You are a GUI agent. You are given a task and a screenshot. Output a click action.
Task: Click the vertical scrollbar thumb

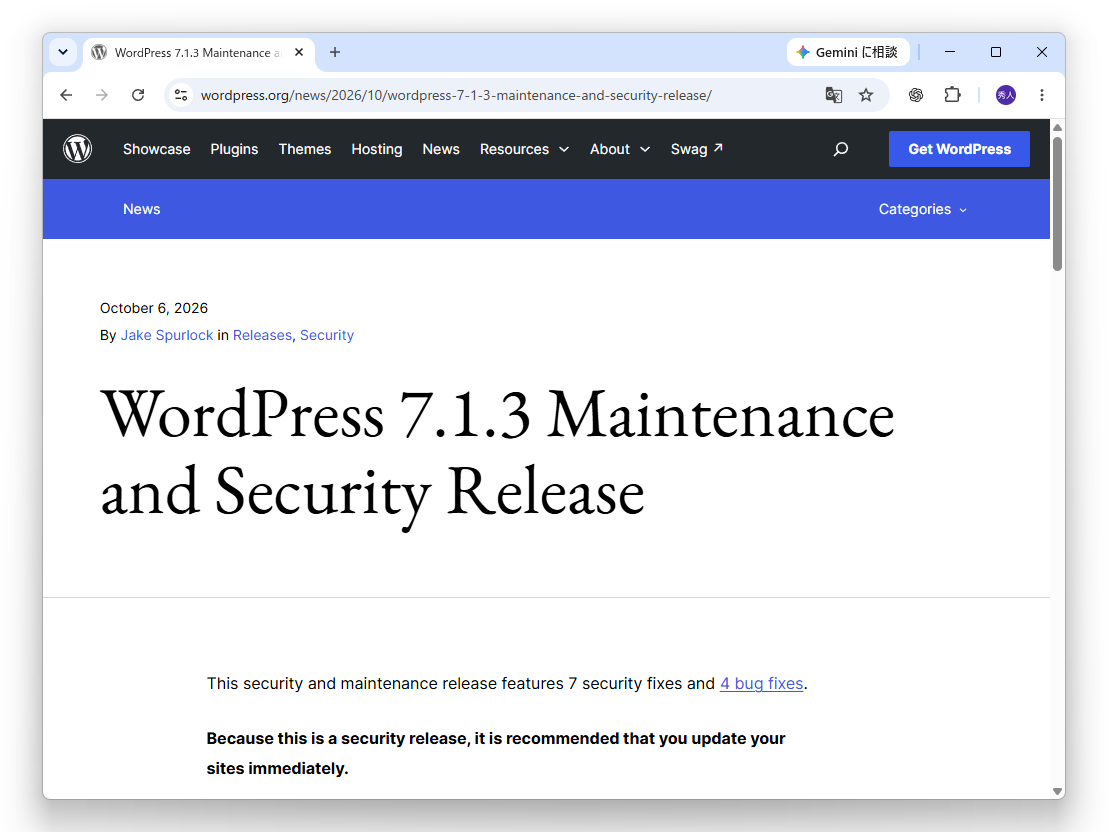coord(1057,204)
